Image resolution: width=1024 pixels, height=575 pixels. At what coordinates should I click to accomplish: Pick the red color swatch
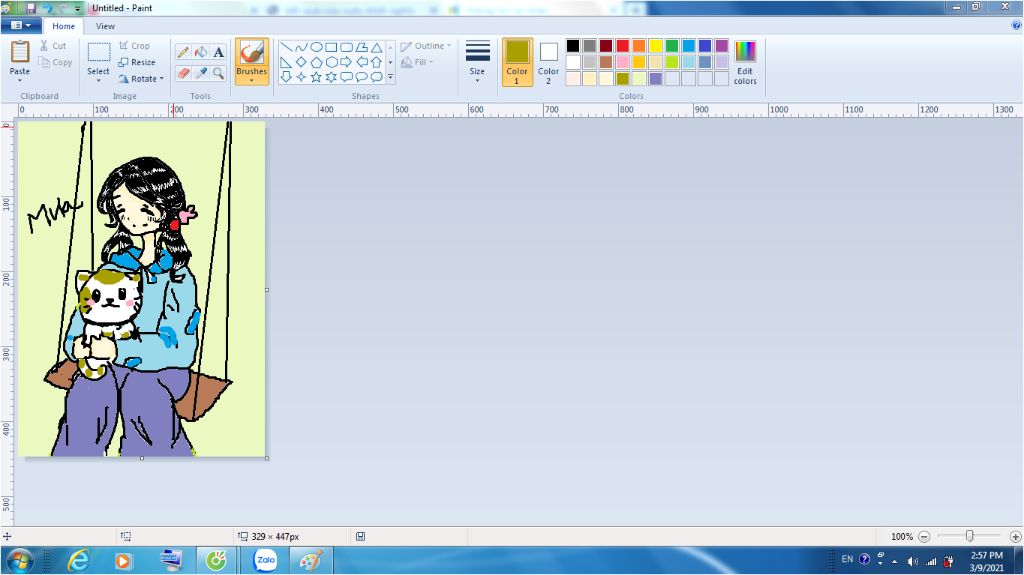point(622,46)
